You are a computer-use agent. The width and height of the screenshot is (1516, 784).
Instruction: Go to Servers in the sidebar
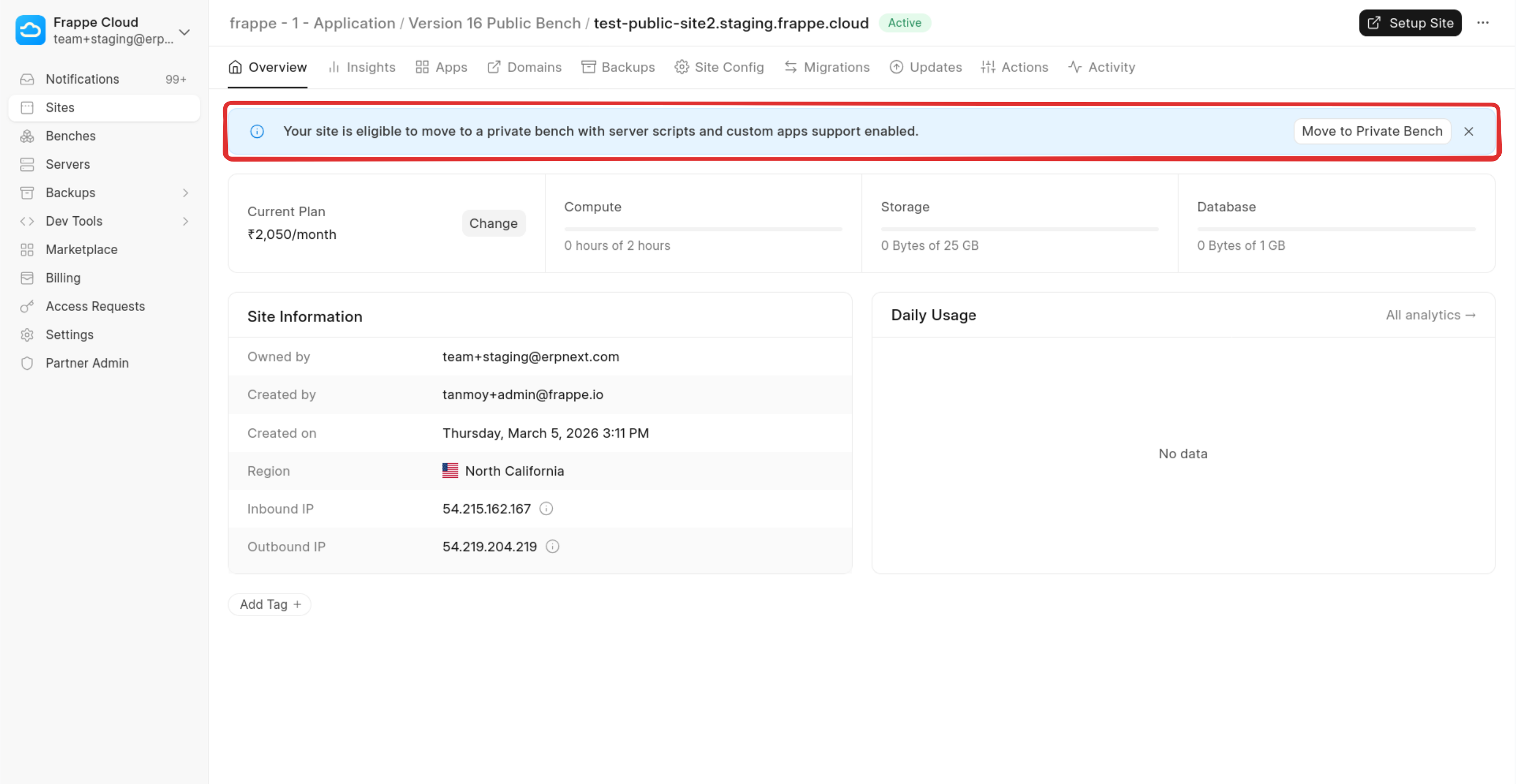[x=68, y=164]
